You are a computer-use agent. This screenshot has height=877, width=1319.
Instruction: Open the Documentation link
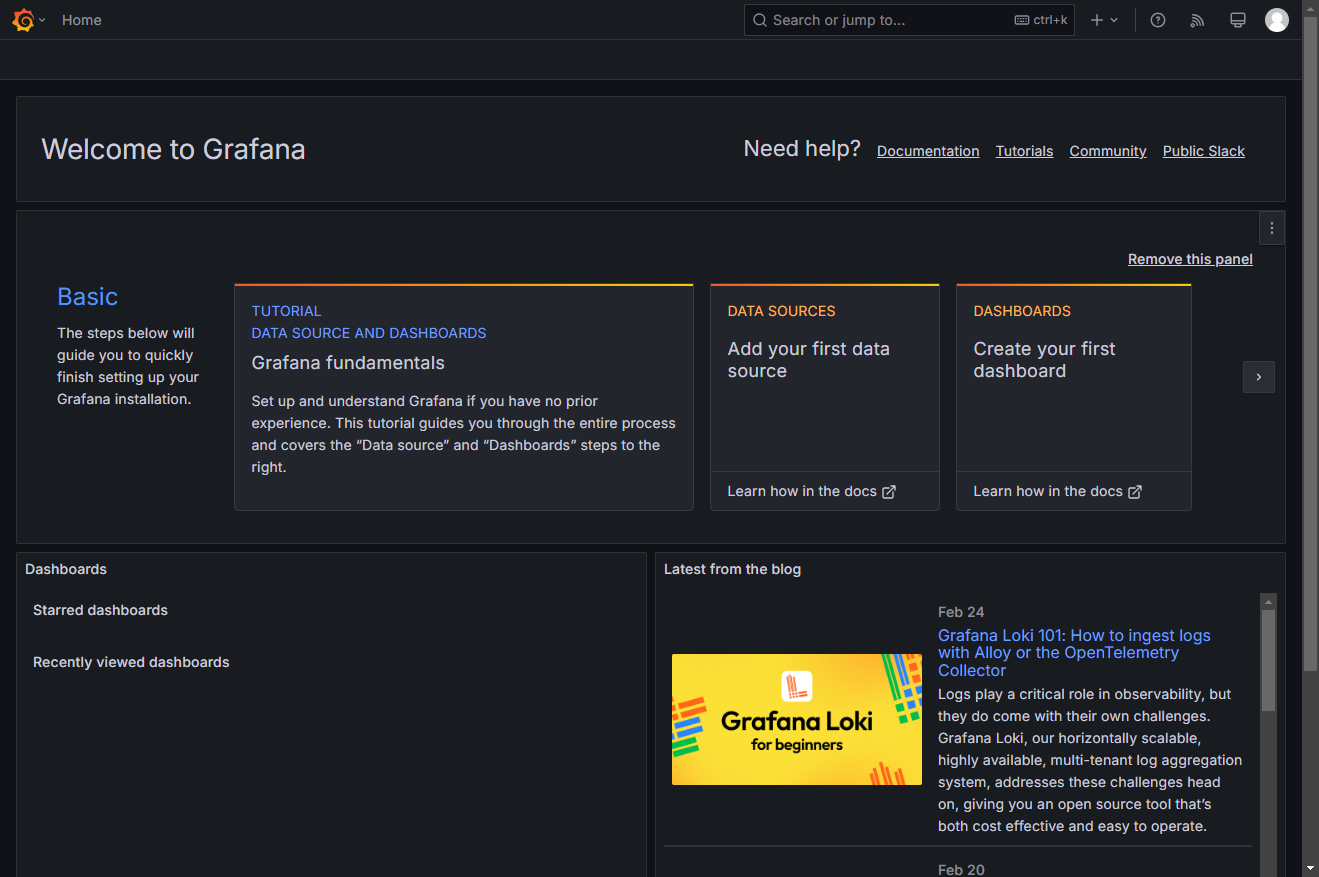(x=928, y=151)
